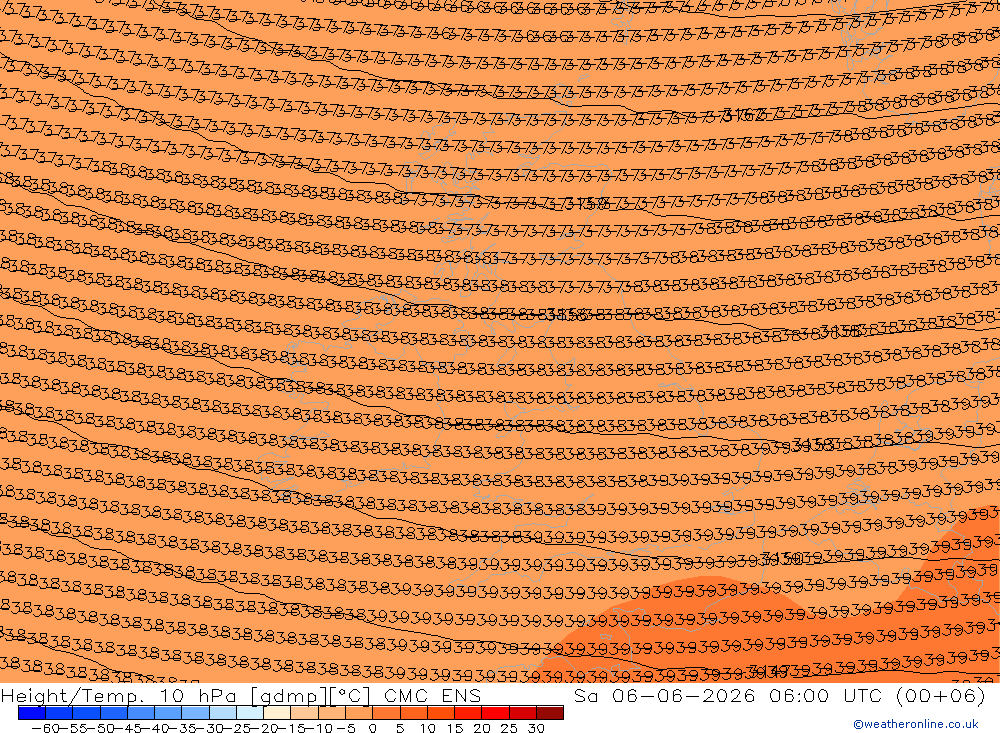Click the '[gdmp]' unit label
Screen dimensions: 1000x733
(289, 695)
